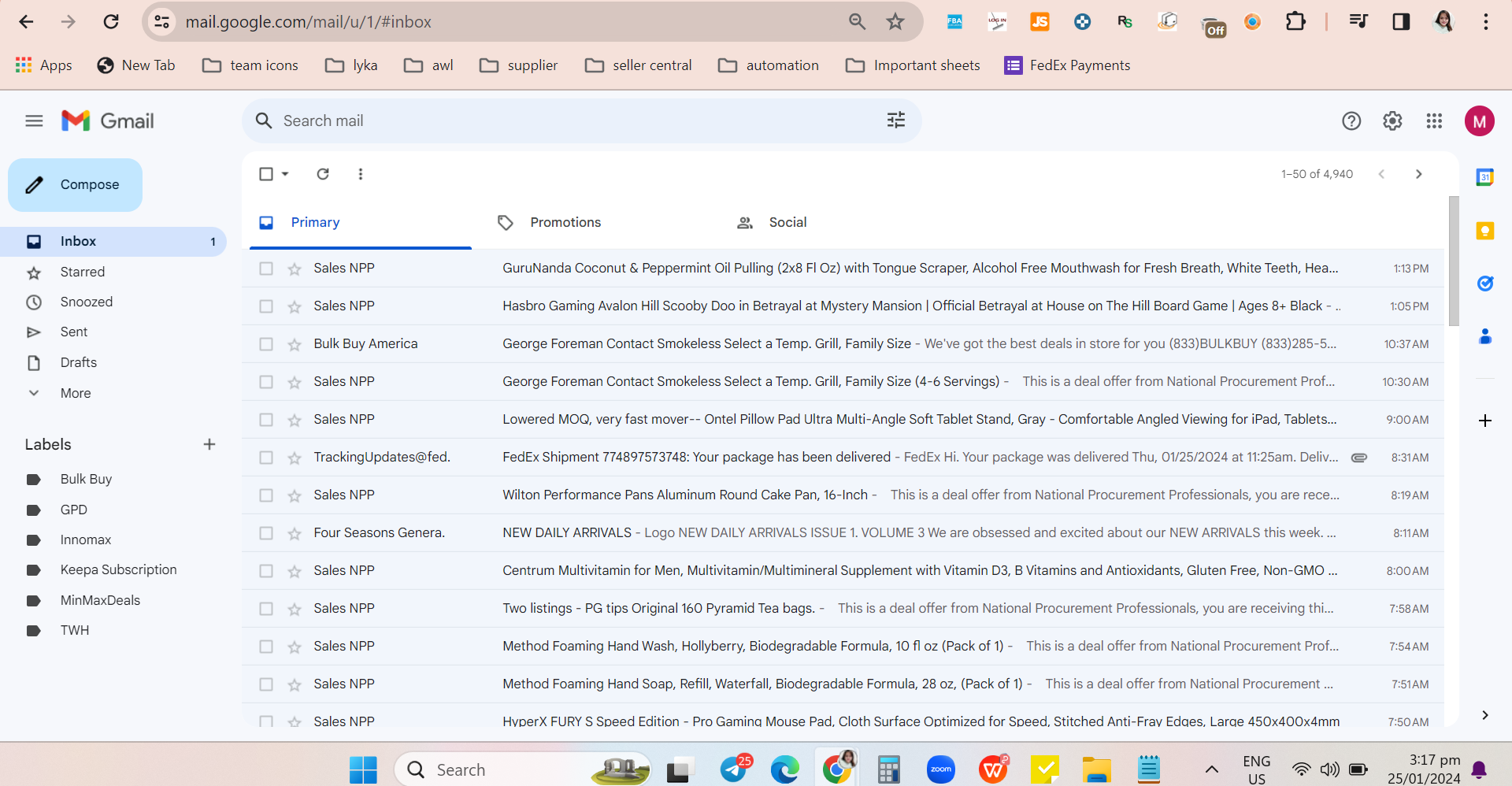
Task: Select the Hasbro Gaming Avalon Hill email checkbox
Action: pyautogui.click(x=266, y=306)
